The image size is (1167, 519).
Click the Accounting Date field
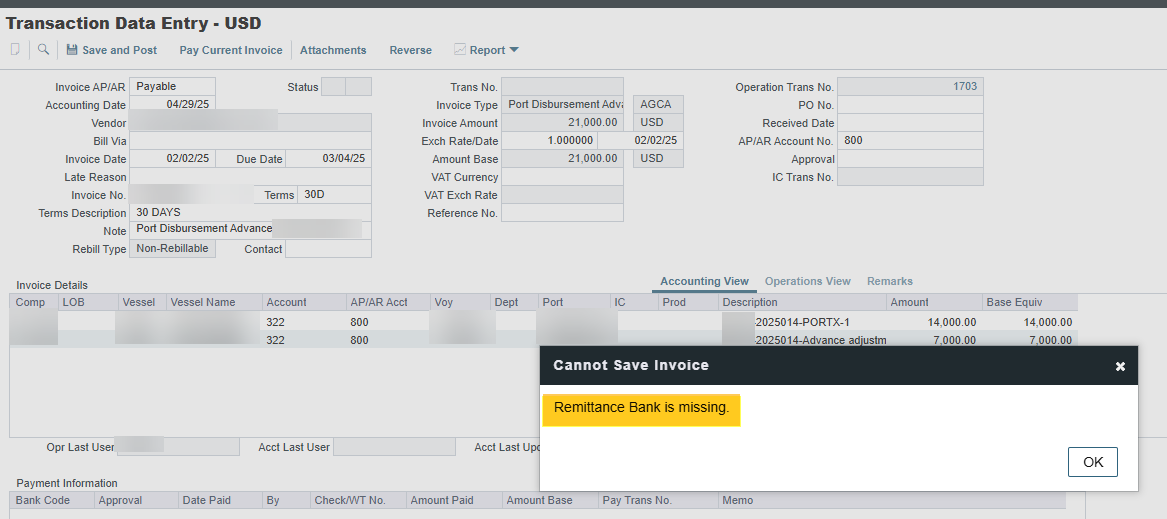coord(172,105)
